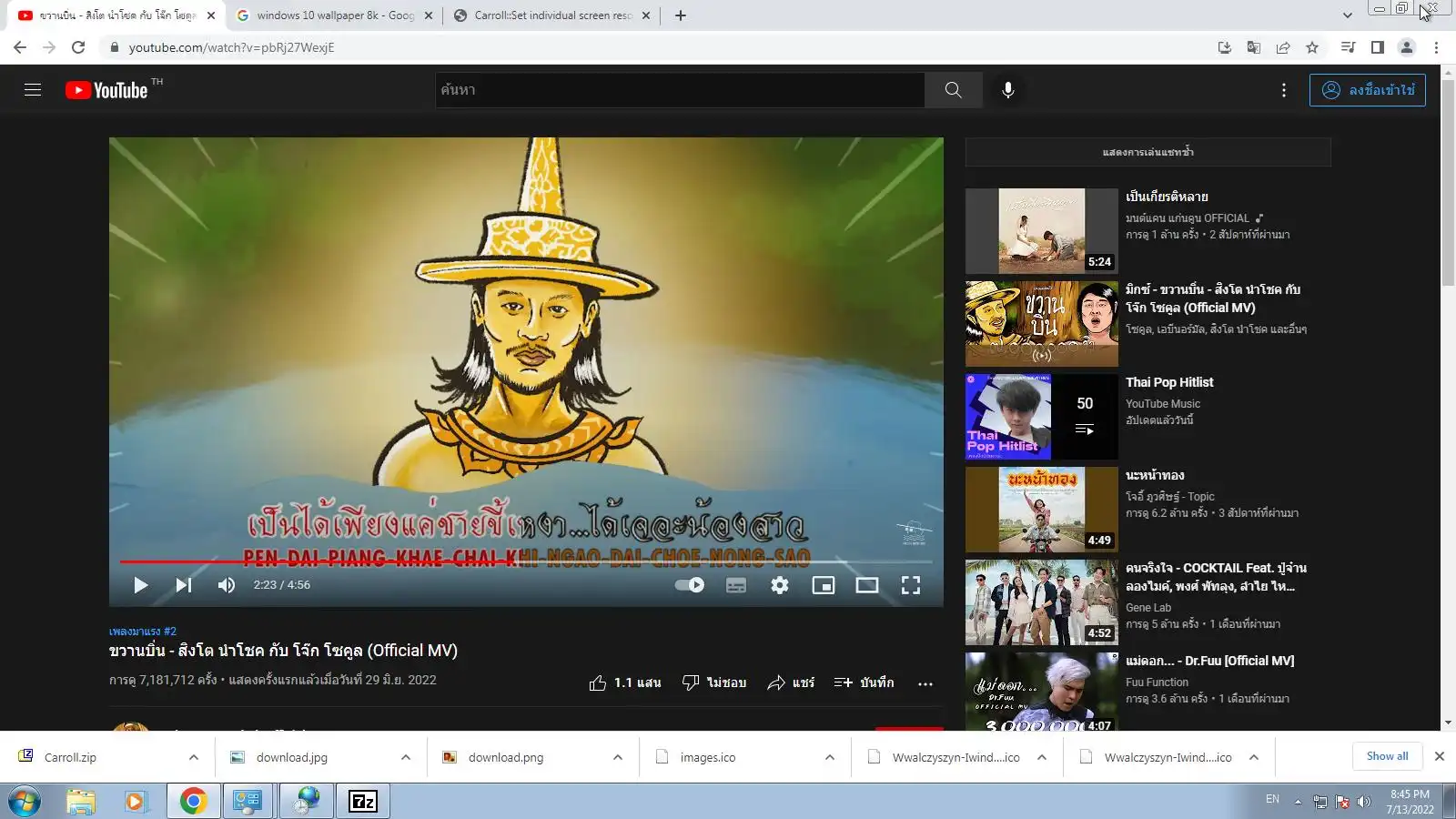
Task: Mute the video volume
Action: pos(226,585)
